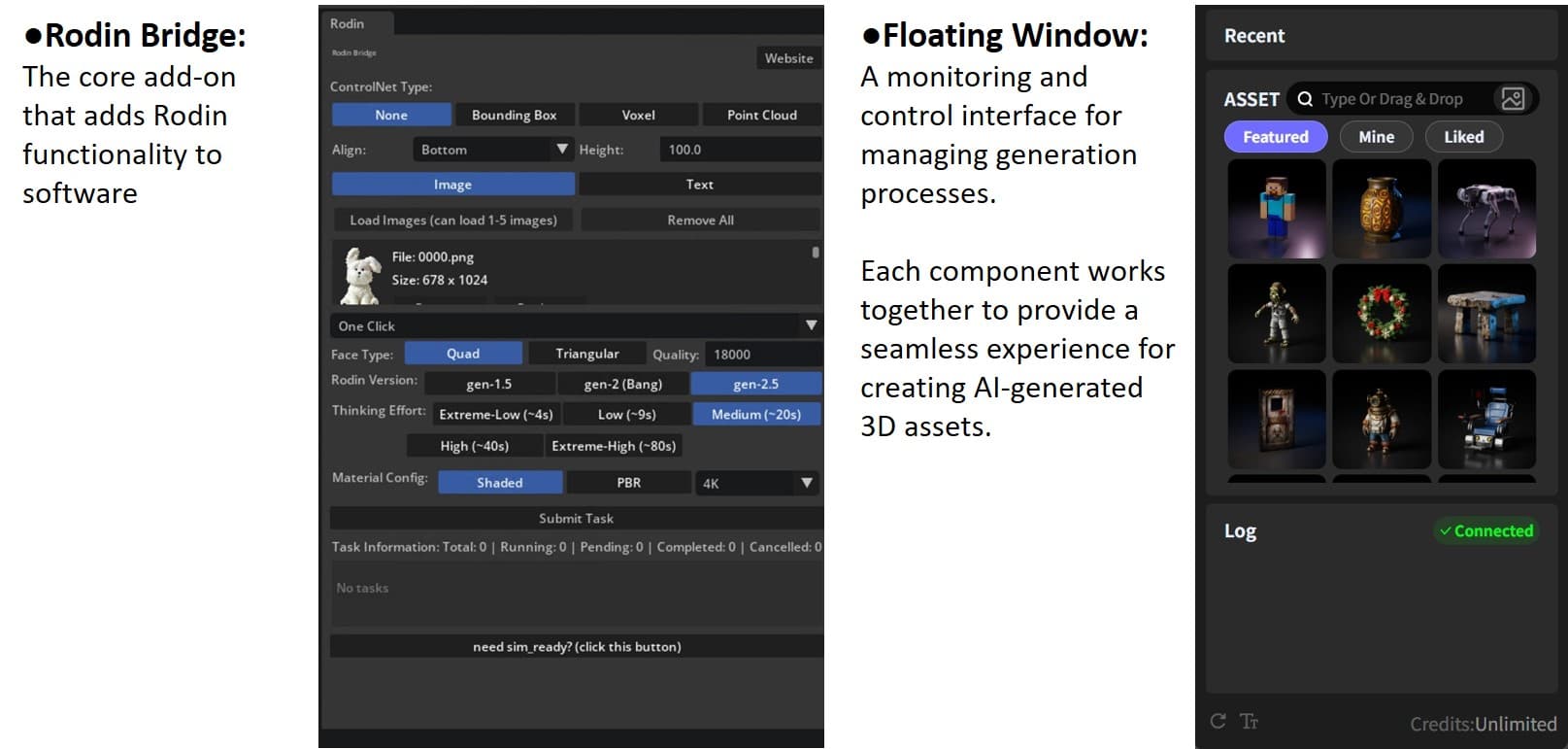Image resolution: width=1568 pixels, height=749 pixels.
Task: Click the Type Or Drag & Drop search field
Action: (x=1392, y=99)
